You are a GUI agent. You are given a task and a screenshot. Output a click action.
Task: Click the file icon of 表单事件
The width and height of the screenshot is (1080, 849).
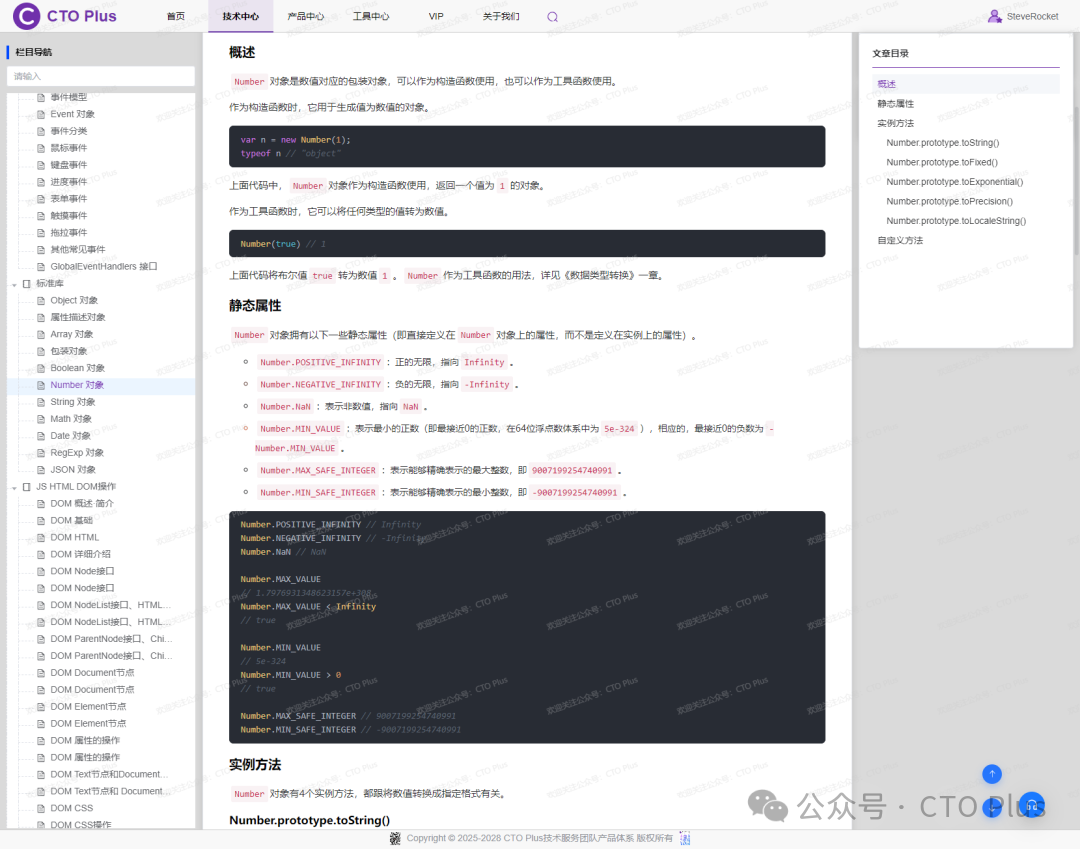click(41, 199)
